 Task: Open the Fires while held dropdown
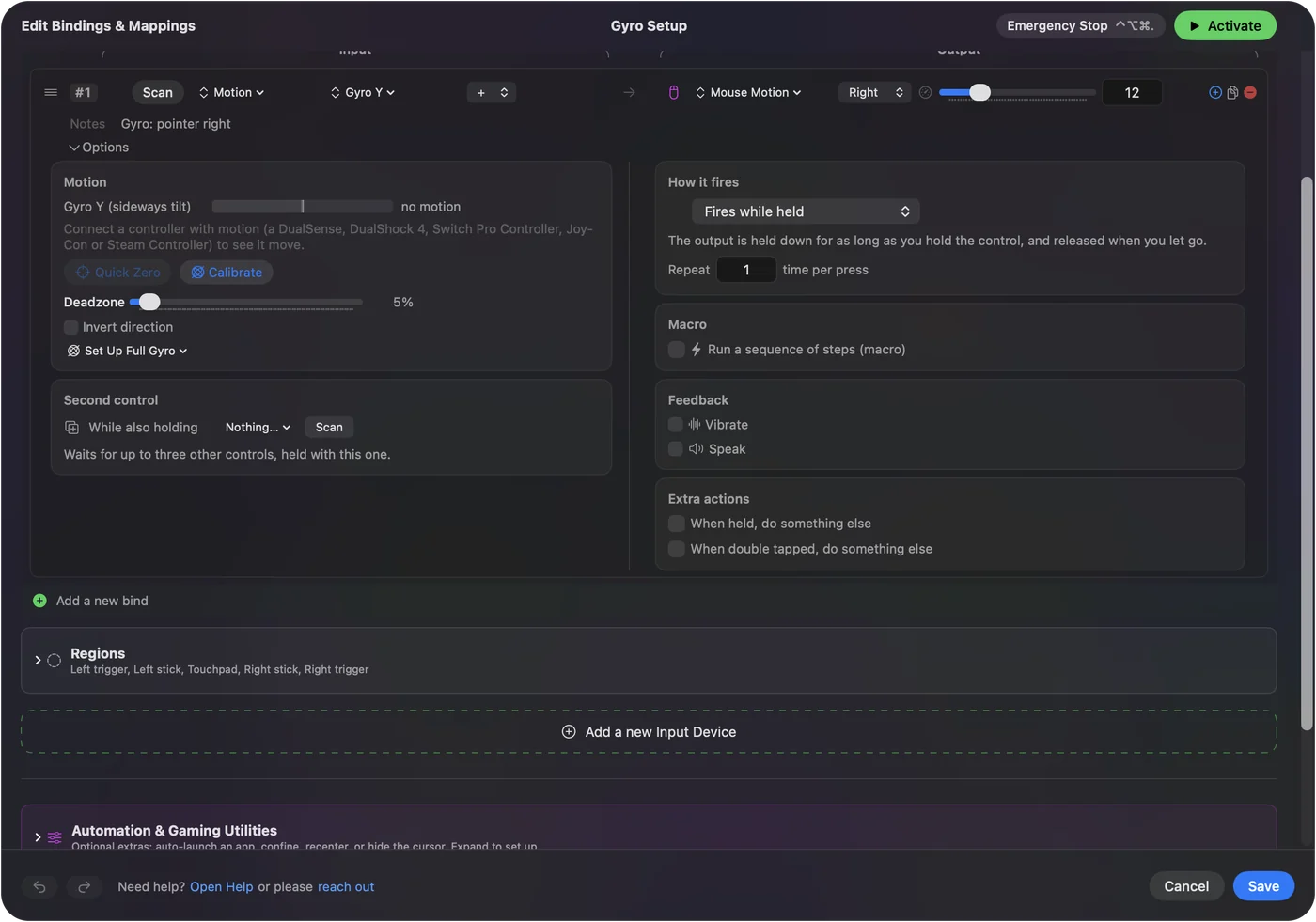point(806,211)
